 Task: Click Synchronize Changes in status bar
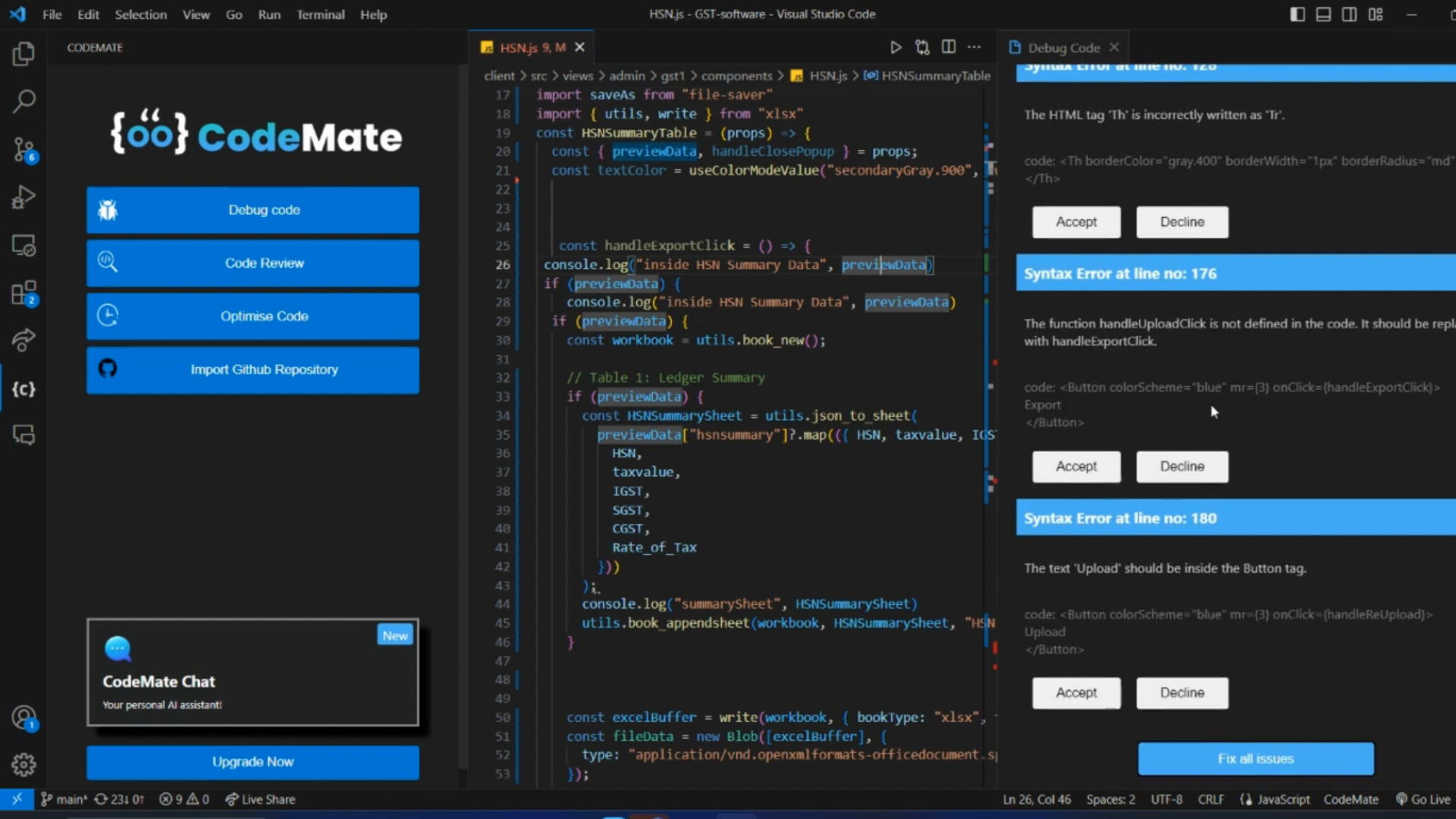pyautogui.click(x=119, y=799)
